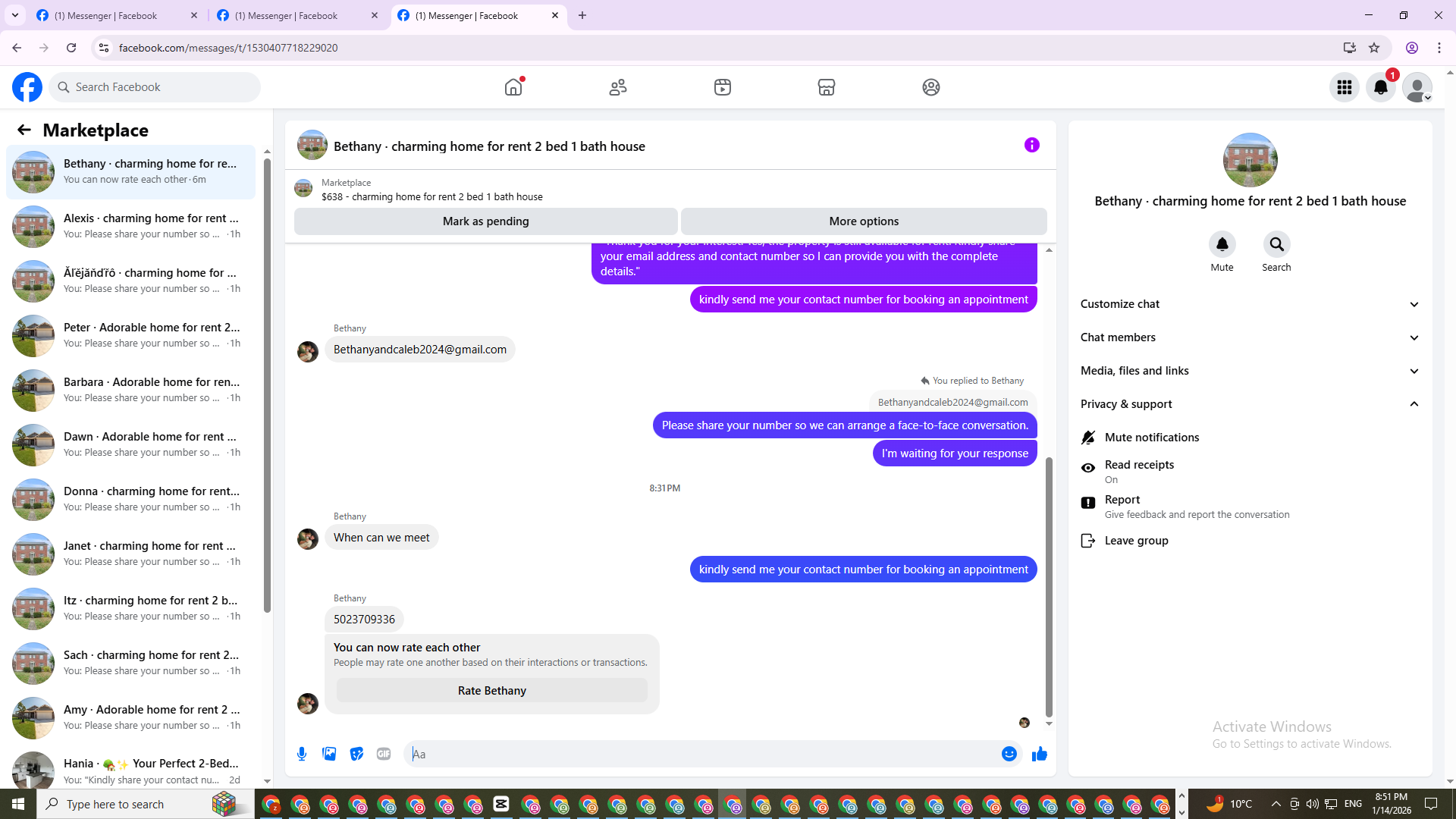Expand the Customize chat section
The image size is (1456, 819).
[x=1249, y=304]
